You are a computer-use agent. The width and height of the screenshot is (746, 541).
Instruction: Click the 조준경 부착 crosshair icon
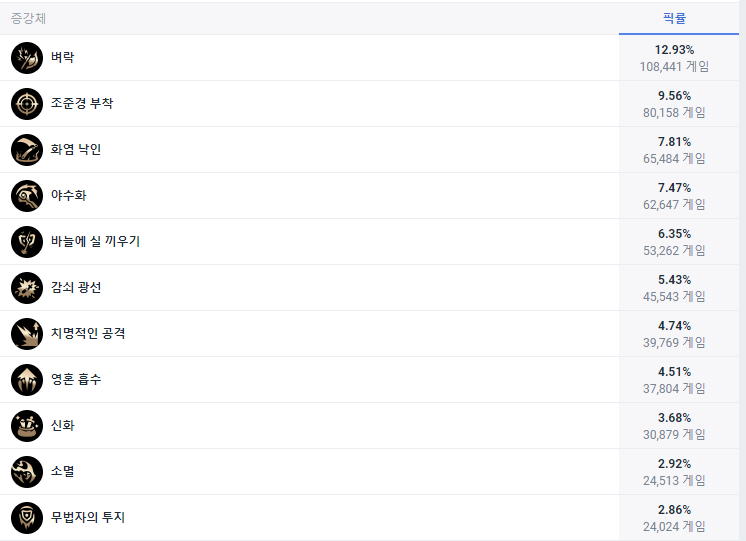(27, 104)
